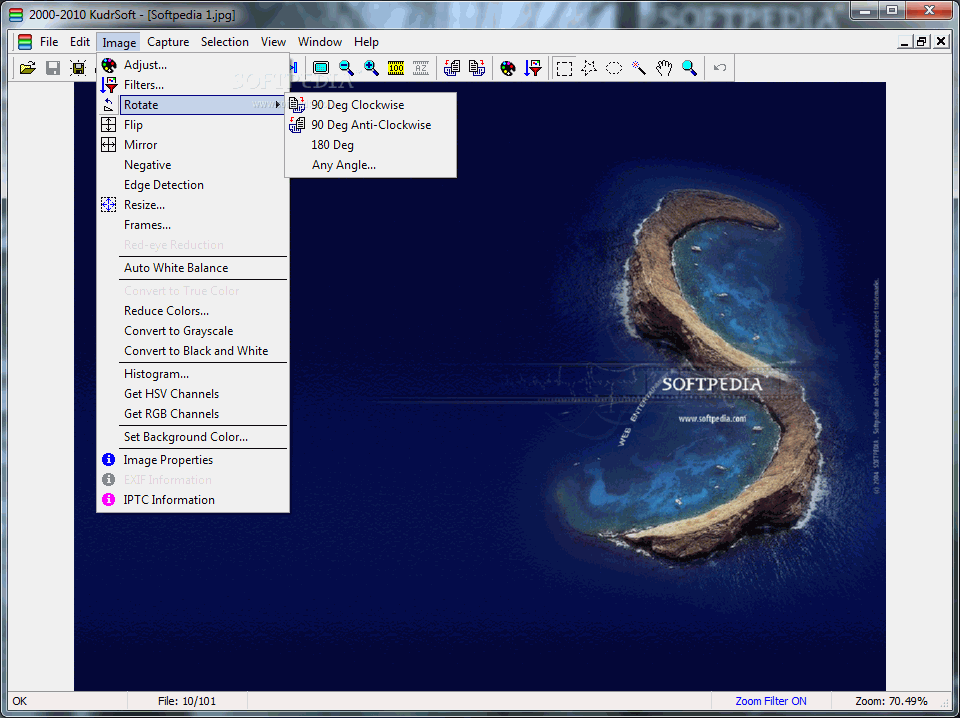The image size is (960, 718).
Task: Open the View menu
Action: pos(273,42)
